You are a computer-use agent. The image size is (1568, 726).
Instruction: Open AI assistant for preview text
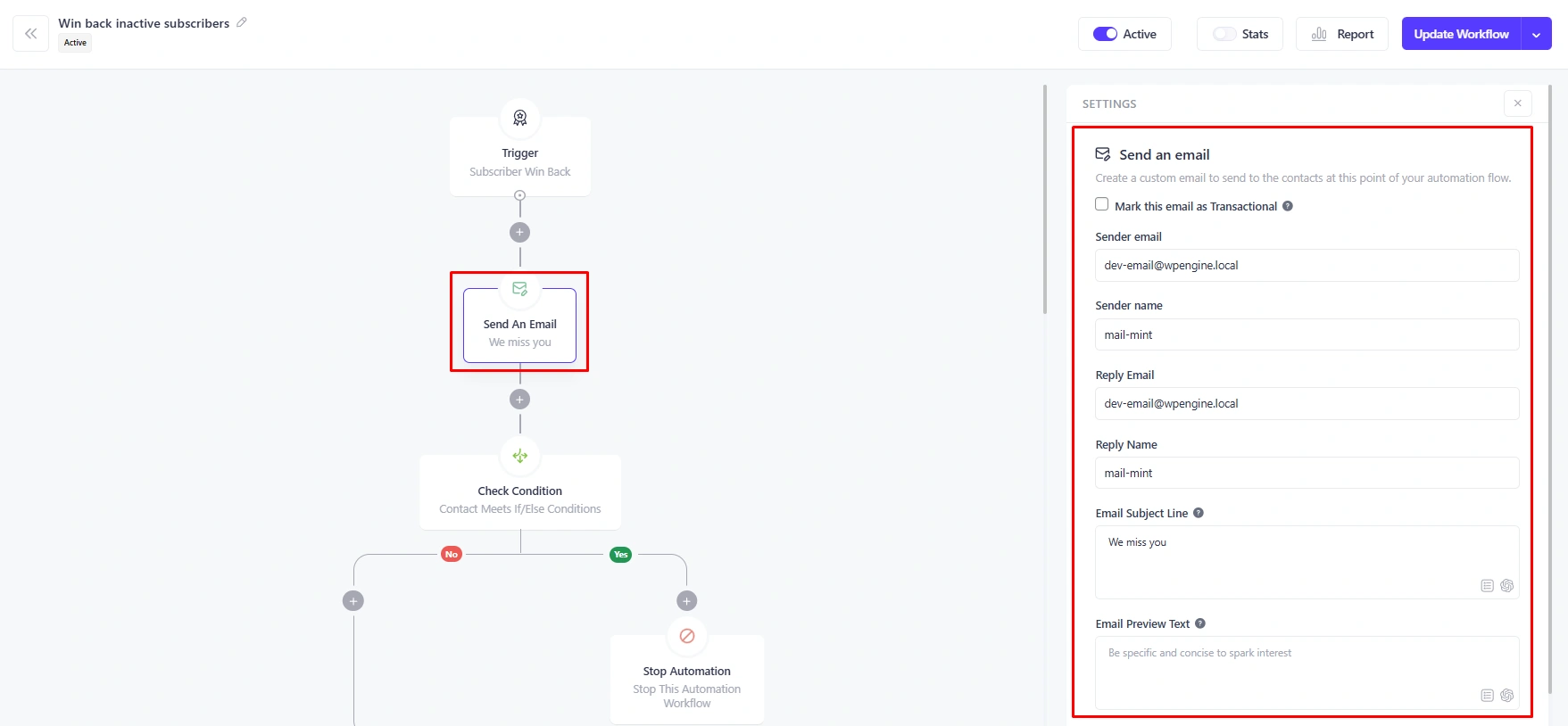click(1507, 696)
